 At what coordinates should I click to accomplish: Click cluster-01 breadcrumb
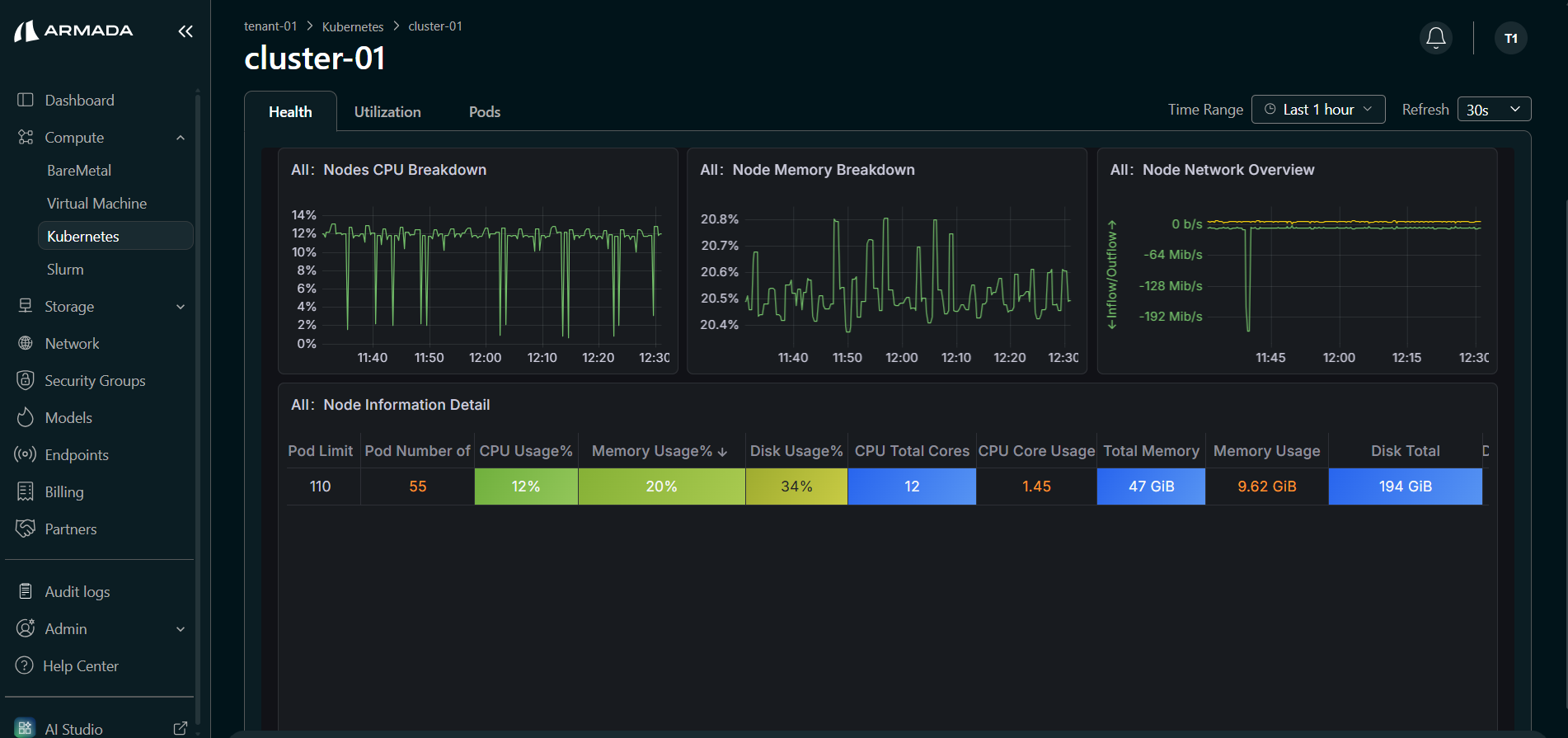tap(435, 26)
